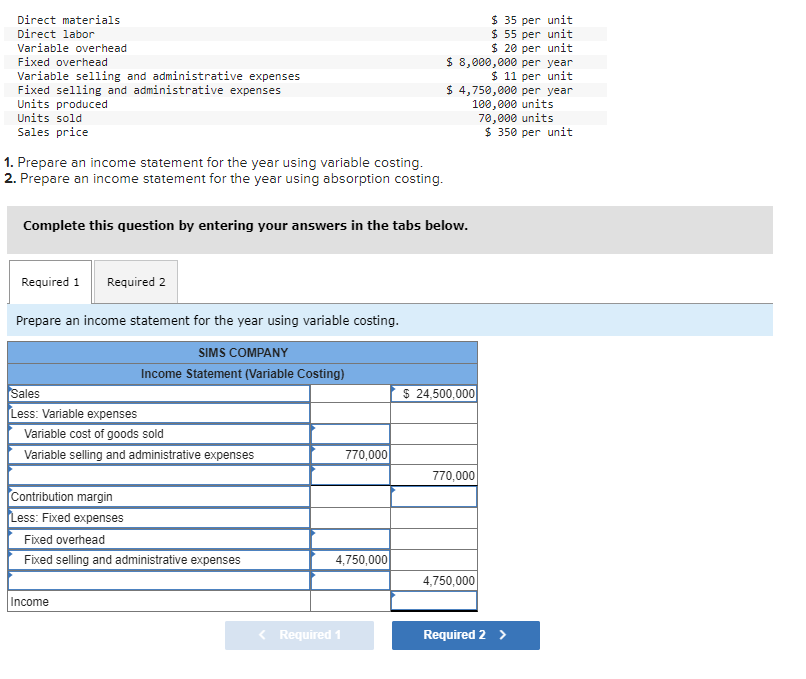Viewport: 806px width, 679px height.
Task: Click the blue Required 2 navigation button
Action: pos(465,635)
